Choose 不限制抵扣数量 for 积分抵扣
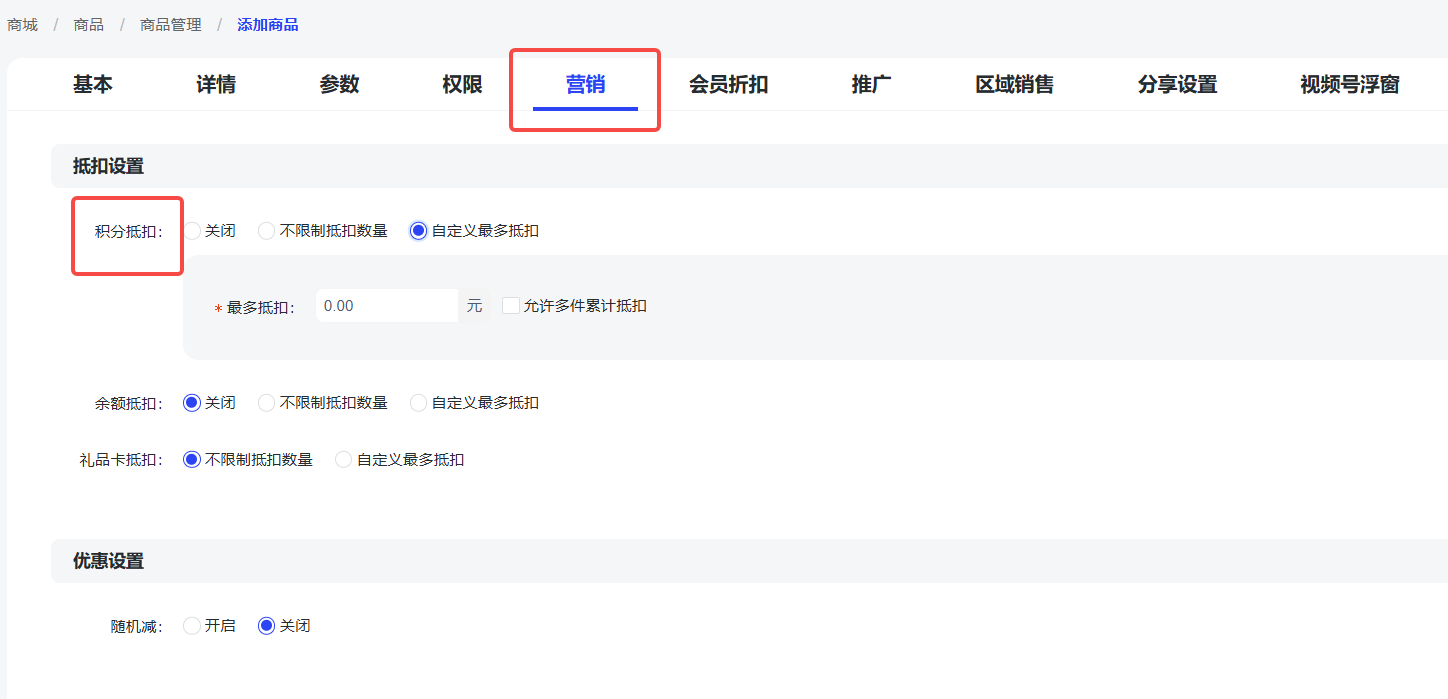Screen dimensions: 1448x699 pos(267,231)
